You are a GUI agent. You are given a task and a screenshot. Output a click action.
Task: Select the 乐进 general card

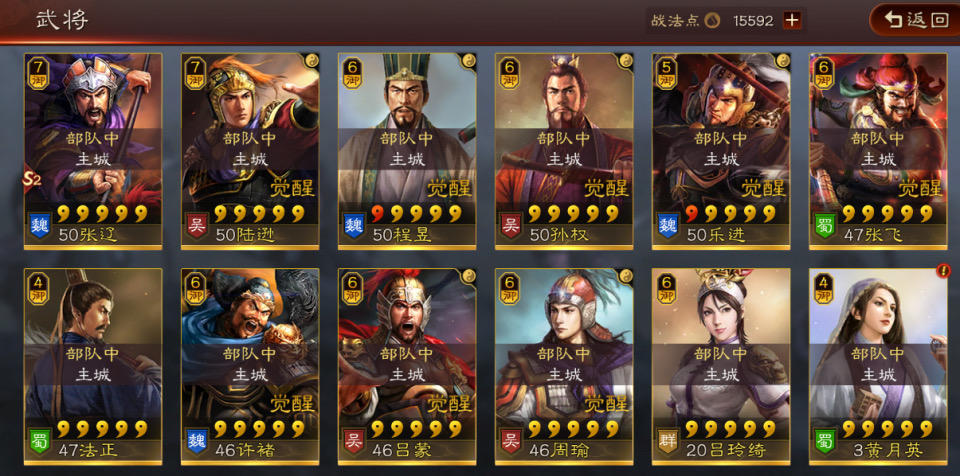point(721,151)
